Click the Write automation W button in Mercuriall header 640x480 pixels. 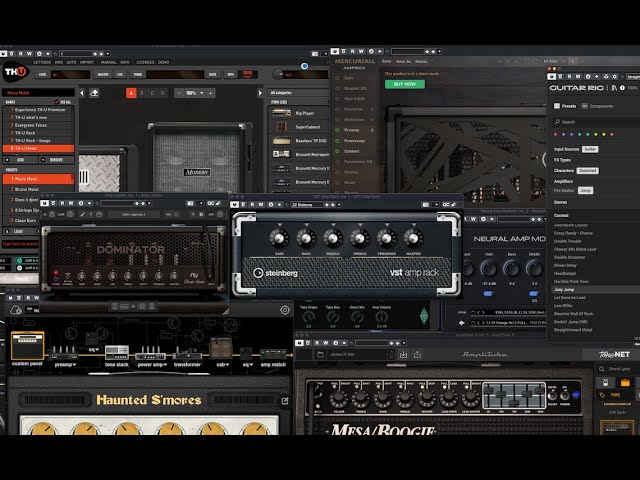(362, 51)
